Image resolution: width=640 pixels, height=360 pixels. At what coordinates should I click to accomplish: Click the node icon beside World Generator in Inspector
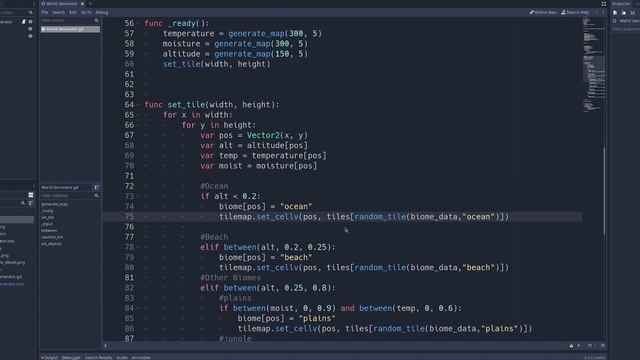pos(615,21)
